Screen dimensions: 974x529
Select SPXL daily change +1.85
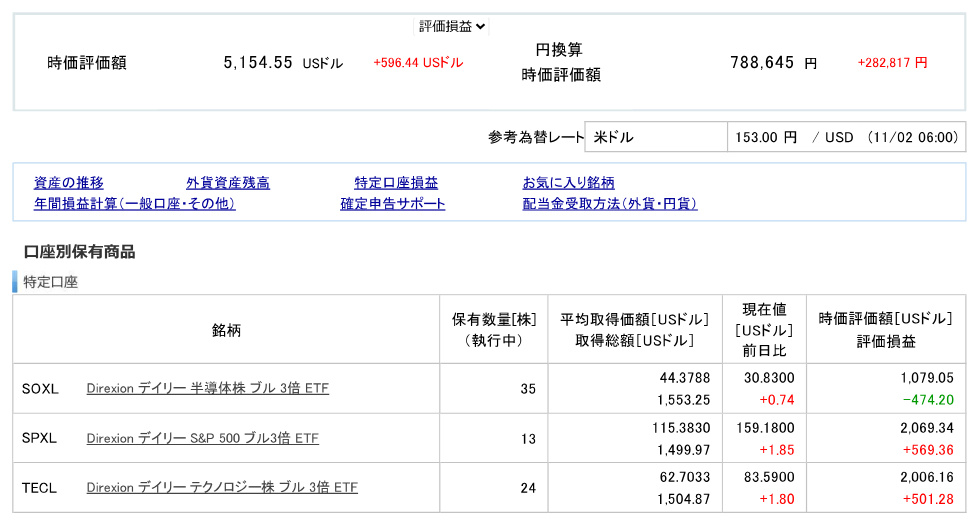click(776, 450)
